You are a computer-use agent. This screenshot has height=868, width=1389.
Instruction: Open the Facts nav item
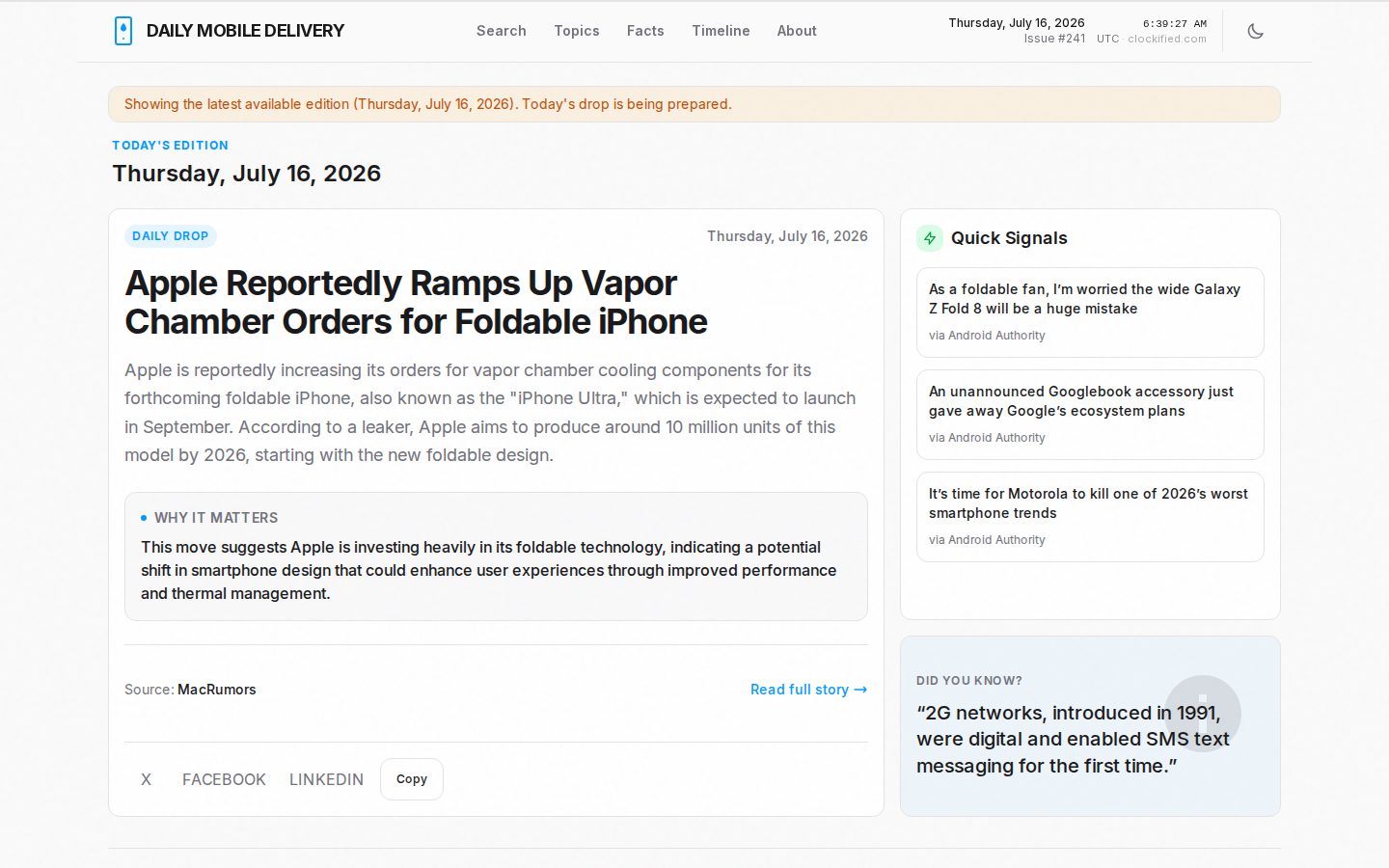tap(645, 31)
